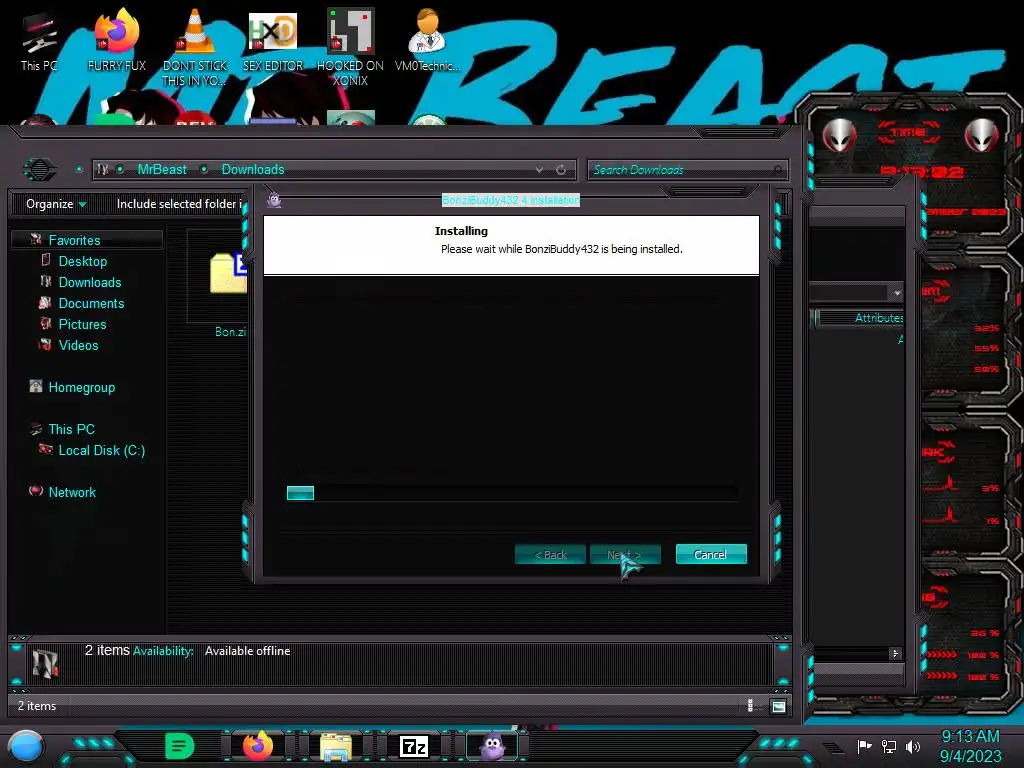Viewport: 1024px width, 768px height.
Task: Open the HOOKED ON XONIX desktop shortcut
Action: click(351, 48)
